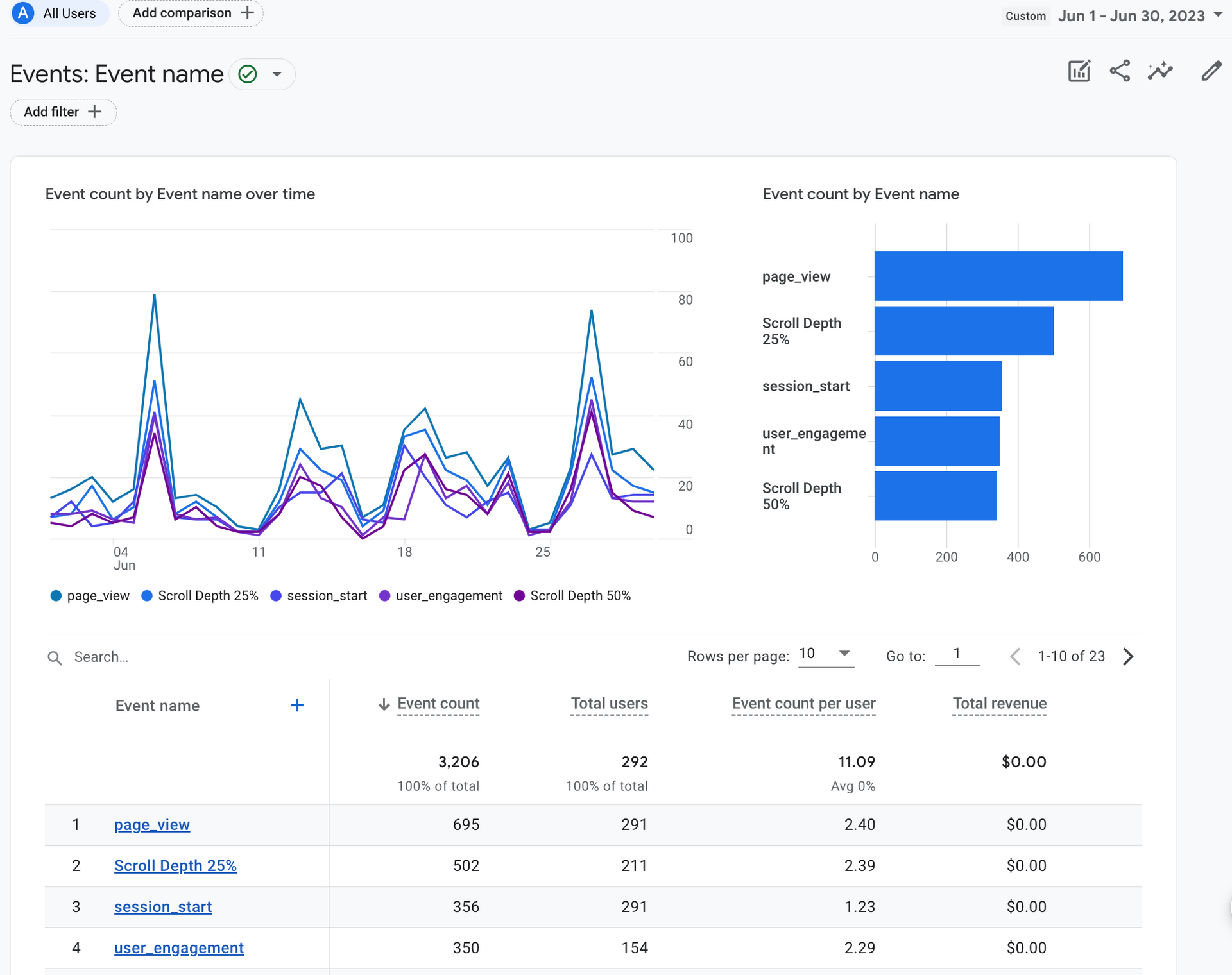The height and width of the screenshot is (975, 1232).
Task: Sort by Event count per user header
Action: coord(803,704)
